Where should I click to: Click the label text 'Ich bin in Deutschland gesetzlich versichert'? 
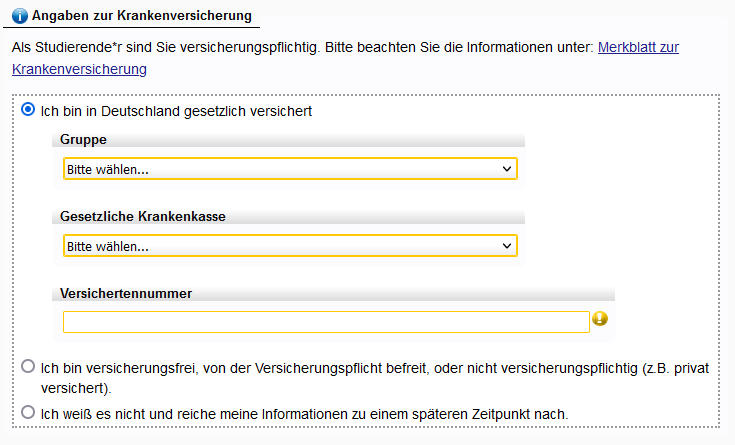click(x=176, y=111)
